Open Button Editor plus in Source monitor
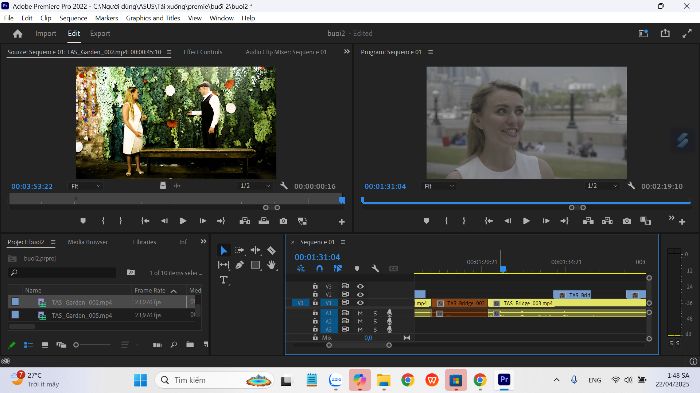This screenshot has width=700, height=393. tap(342, 222)
